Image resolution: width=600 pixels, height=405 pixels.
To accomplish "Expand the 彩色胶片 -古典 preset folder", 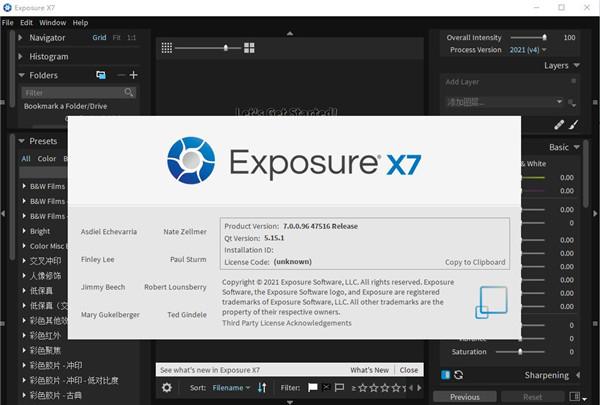I will tap(24, 395).
